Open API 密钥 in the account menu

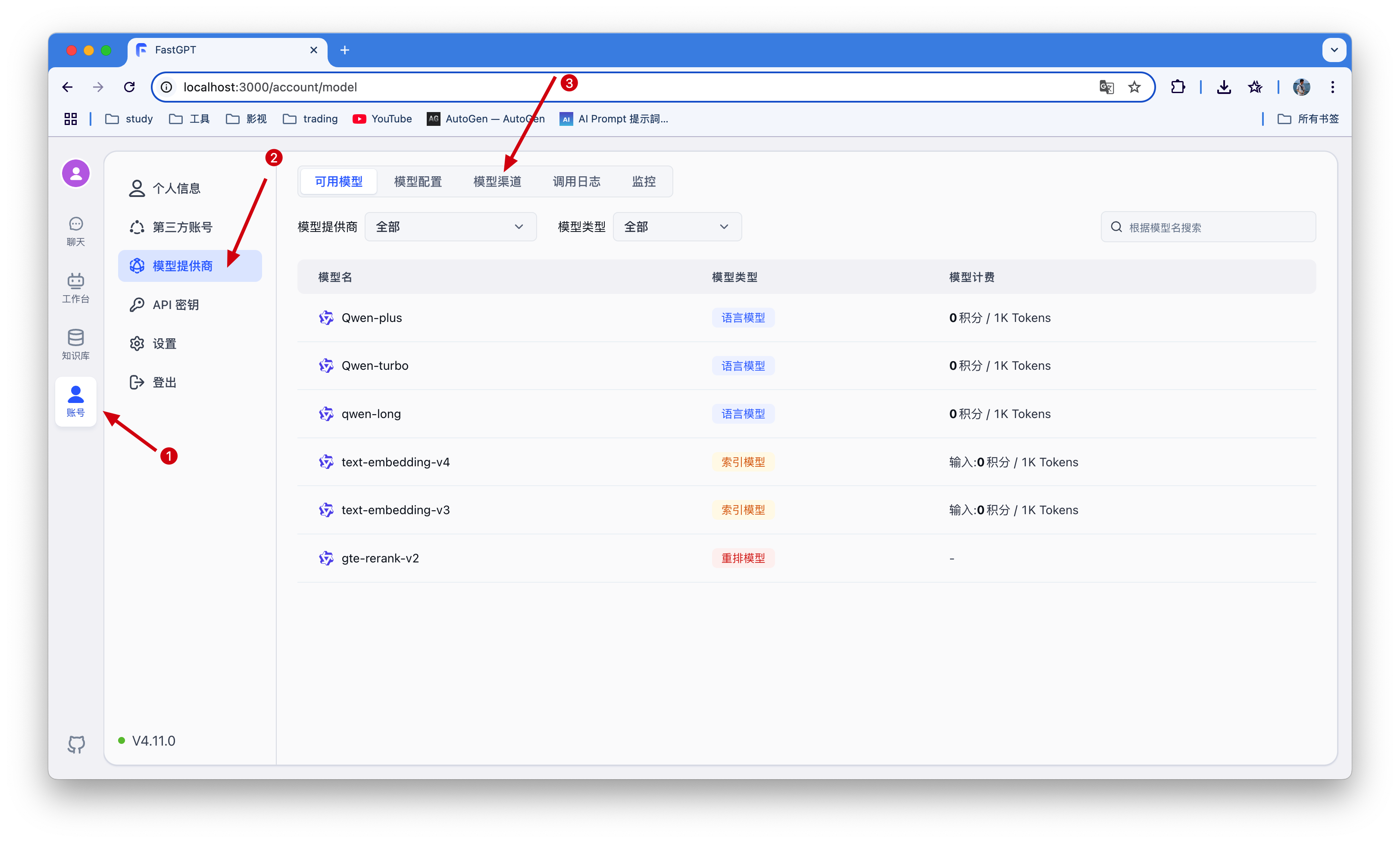pyautogui.click(x=190, y=304)
